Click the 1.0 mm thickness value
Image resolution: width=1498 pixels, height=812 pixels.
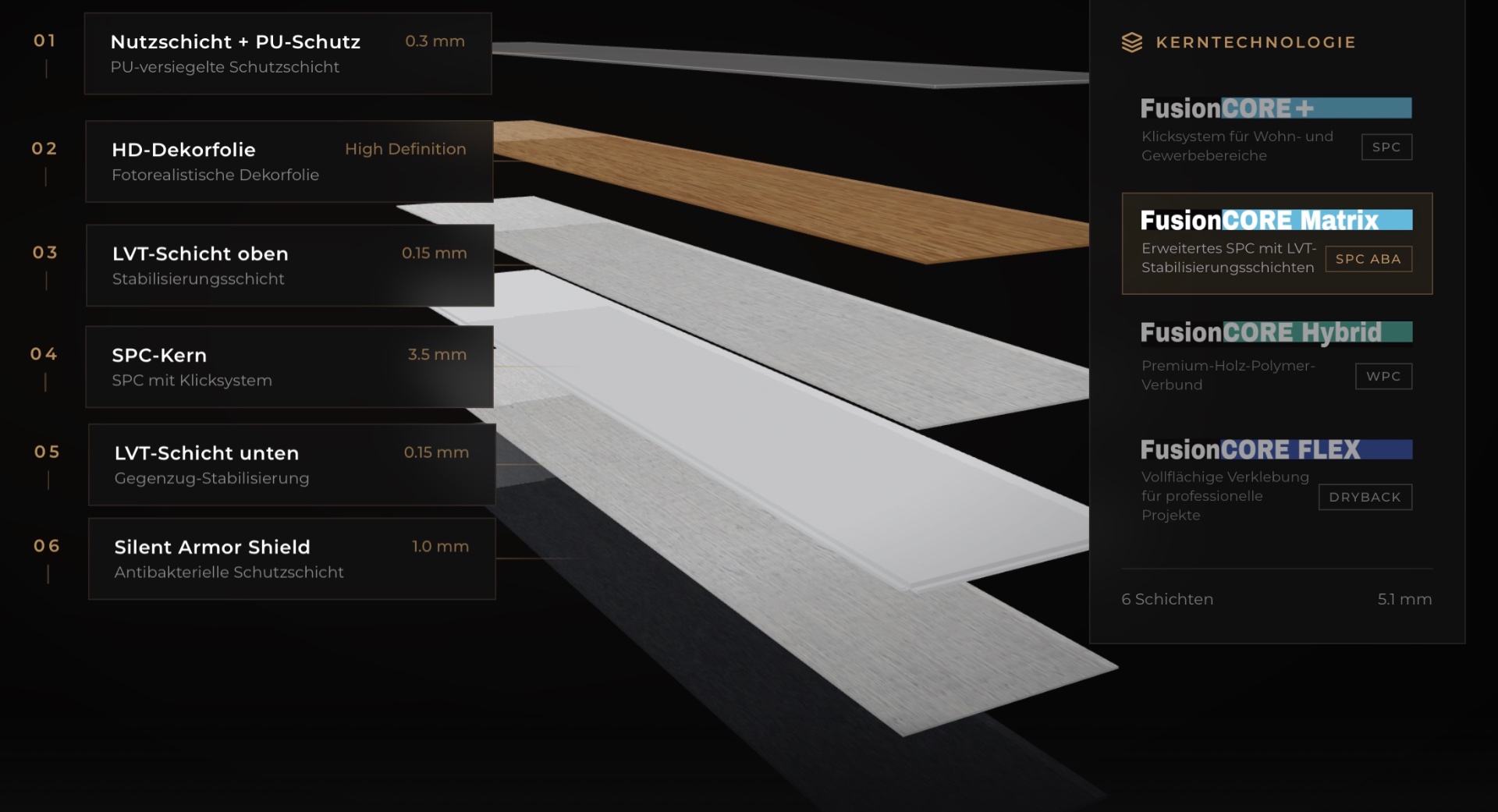pos(440,546)
